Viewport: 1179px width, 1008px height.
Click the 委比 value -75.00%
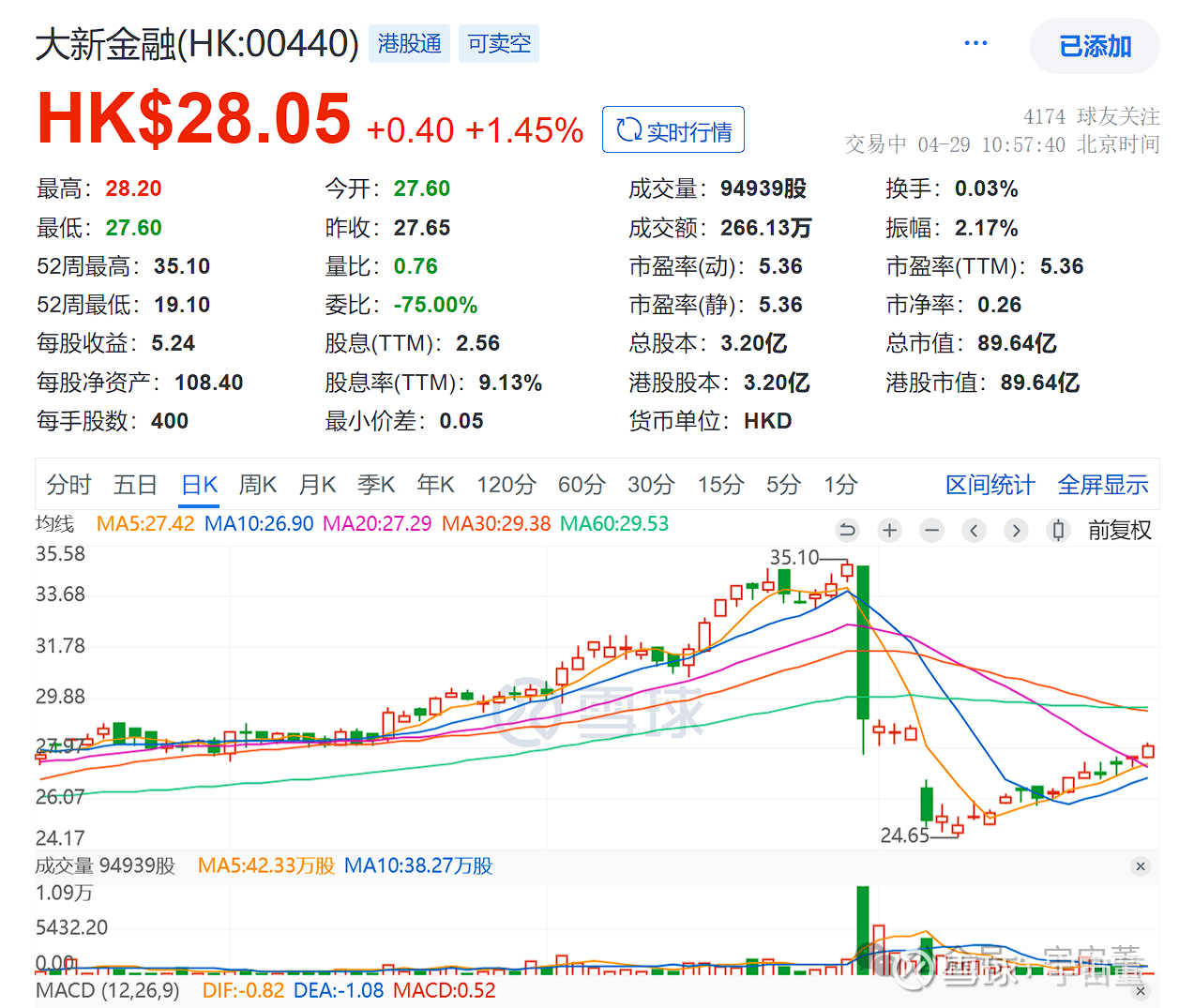tap(436, 305)
